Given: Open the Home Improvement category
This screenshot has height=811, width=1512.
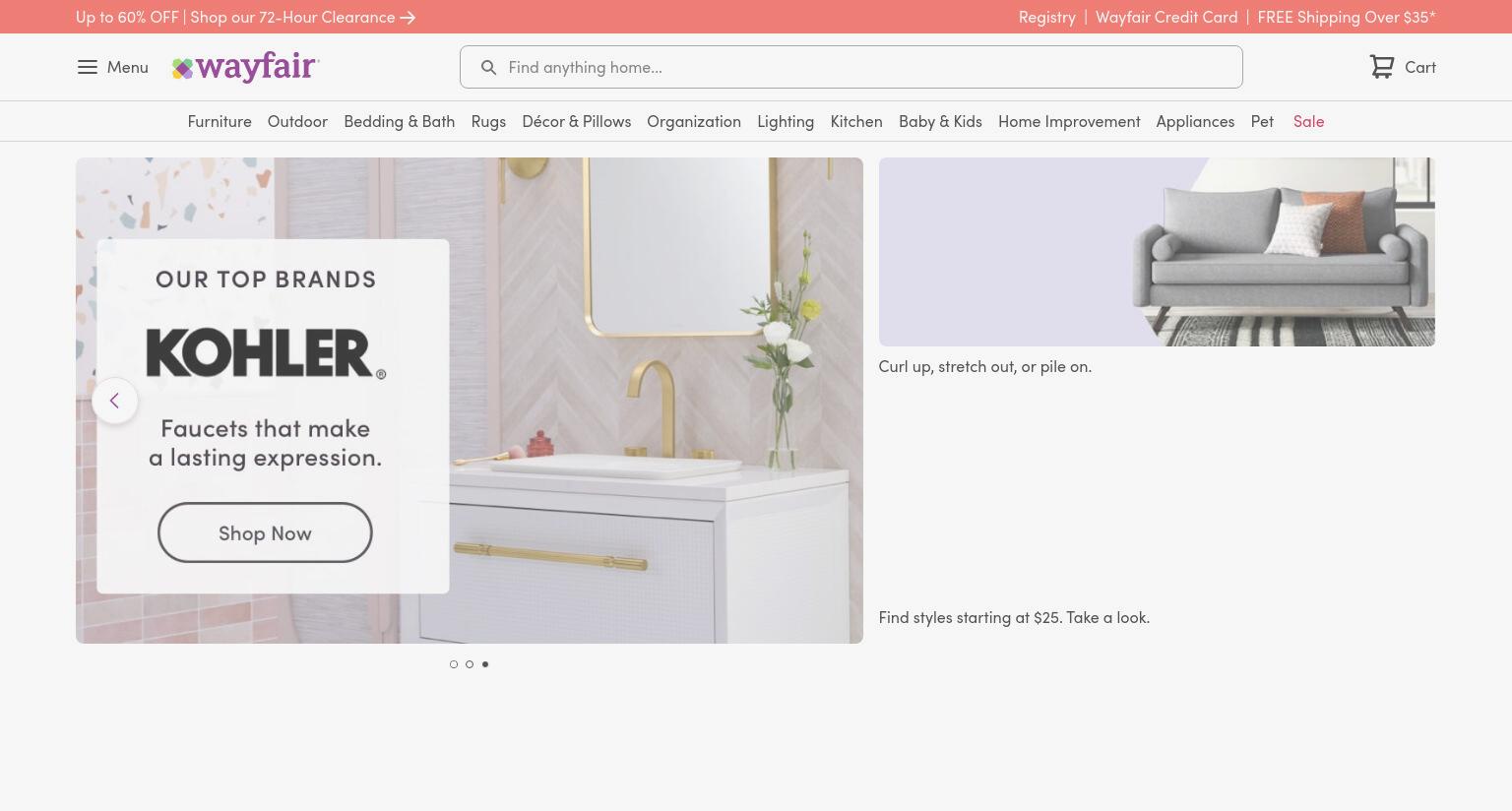Looking at the screenshot, I should tap(1069, 121).
